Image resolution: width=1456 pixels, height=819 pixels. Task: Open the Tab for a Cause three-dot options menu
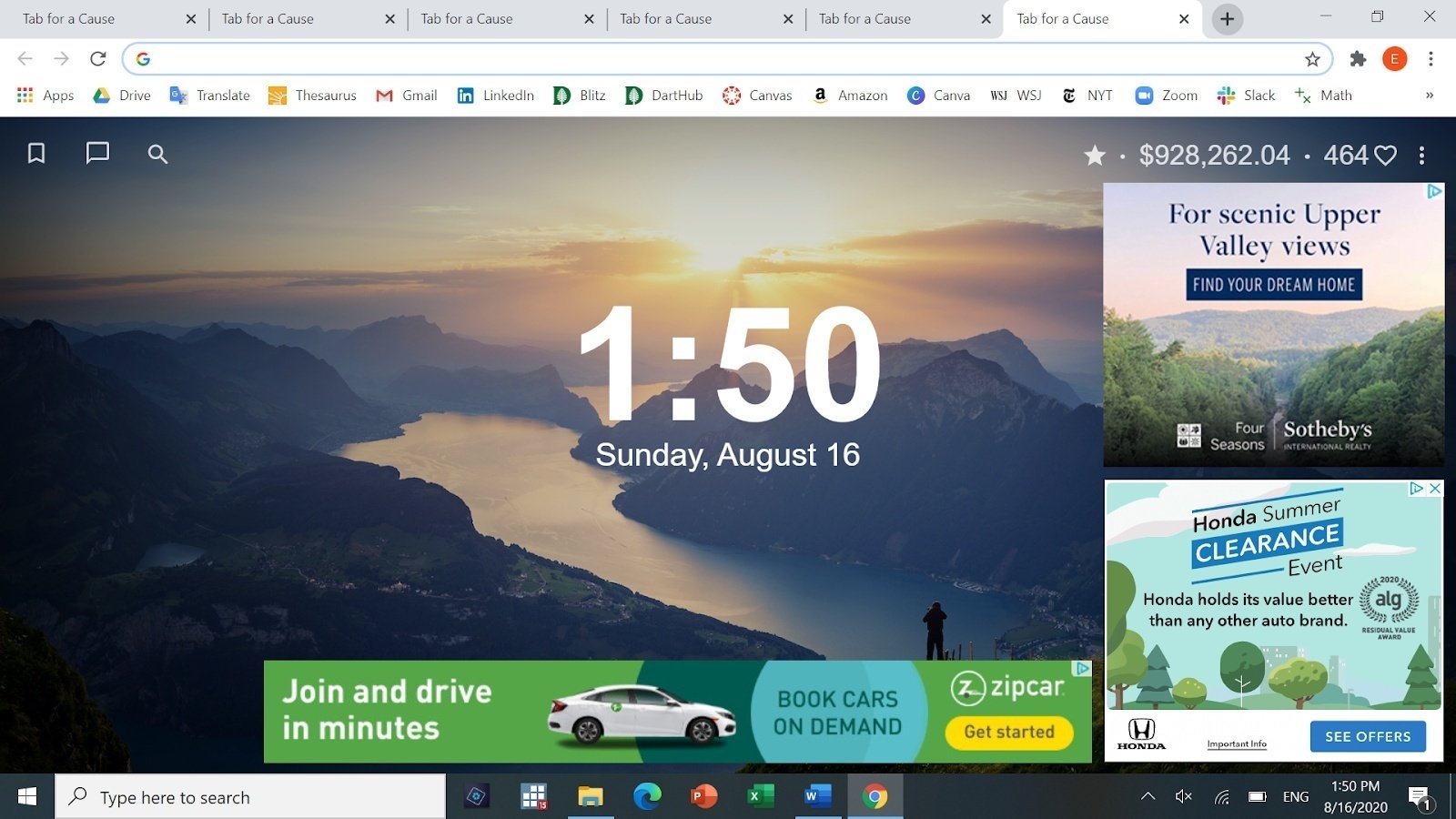[1422, 156]
